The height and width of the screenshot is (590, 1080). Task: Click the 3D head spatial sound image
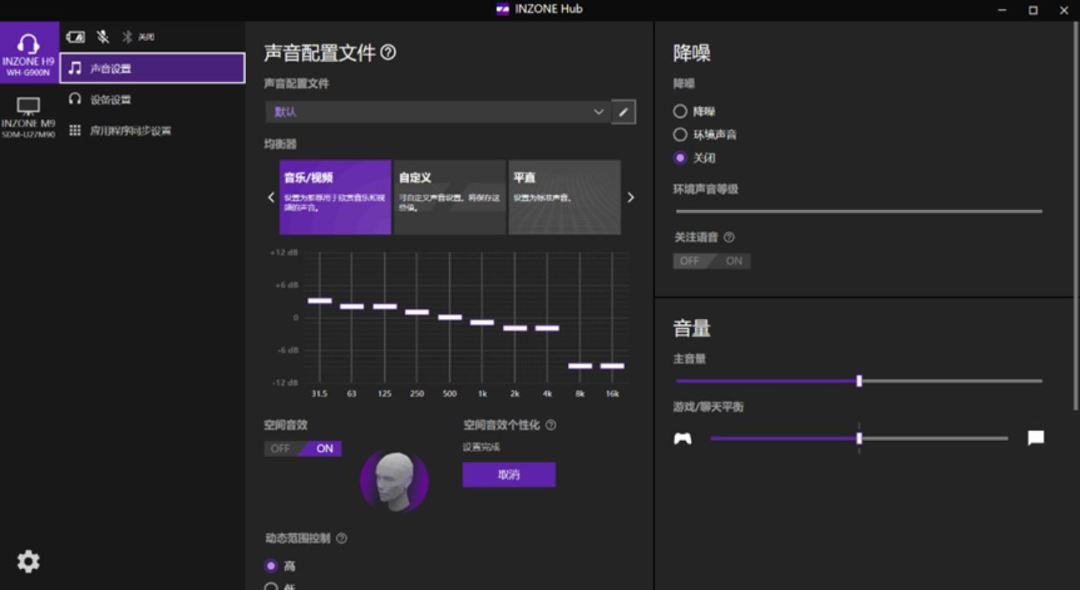tap(395, 481)
